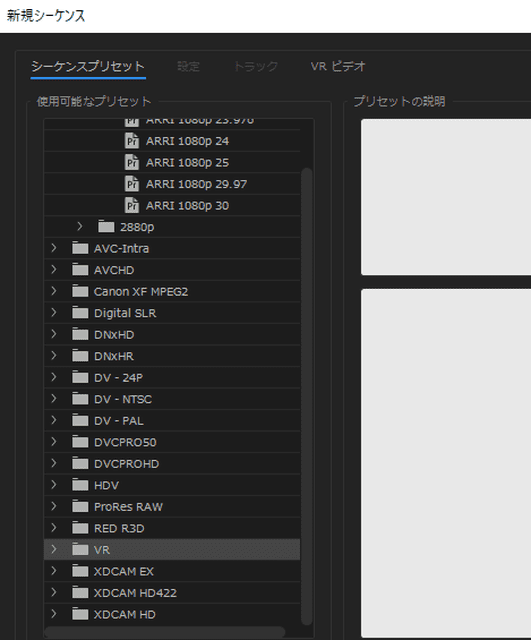The image size is (531, 640).
Task: Select the ARRI 1080p 29.97 preset text
Action: click(x=196, y=184)
